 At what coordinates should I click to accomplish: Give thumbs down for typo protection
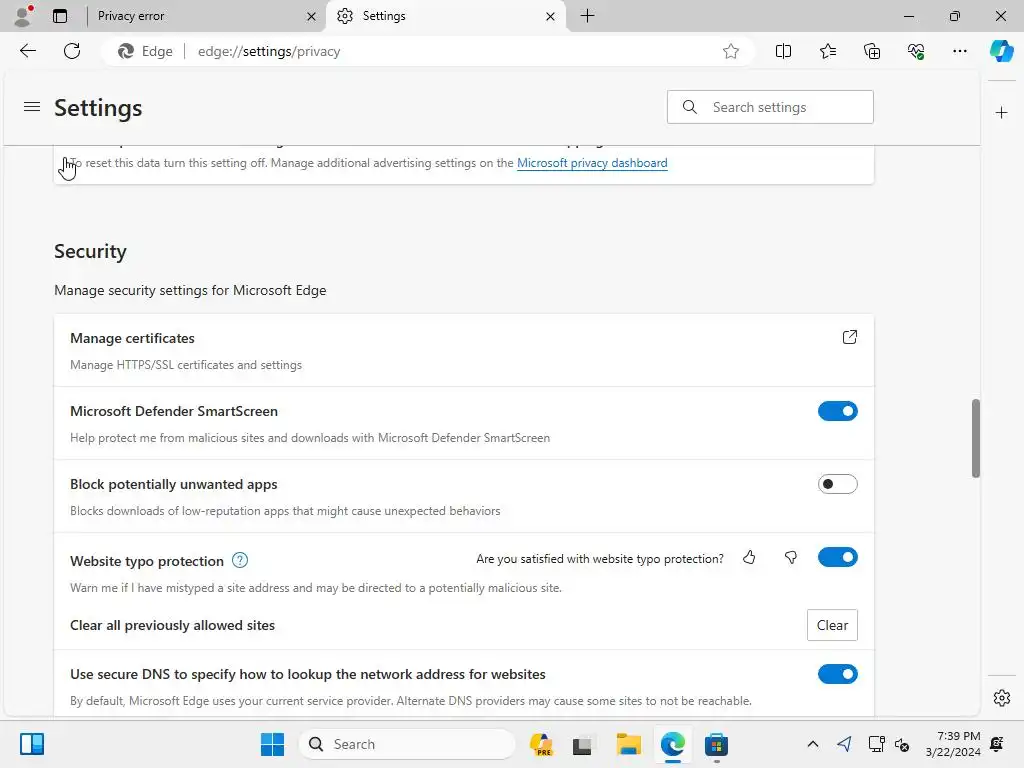790,557
